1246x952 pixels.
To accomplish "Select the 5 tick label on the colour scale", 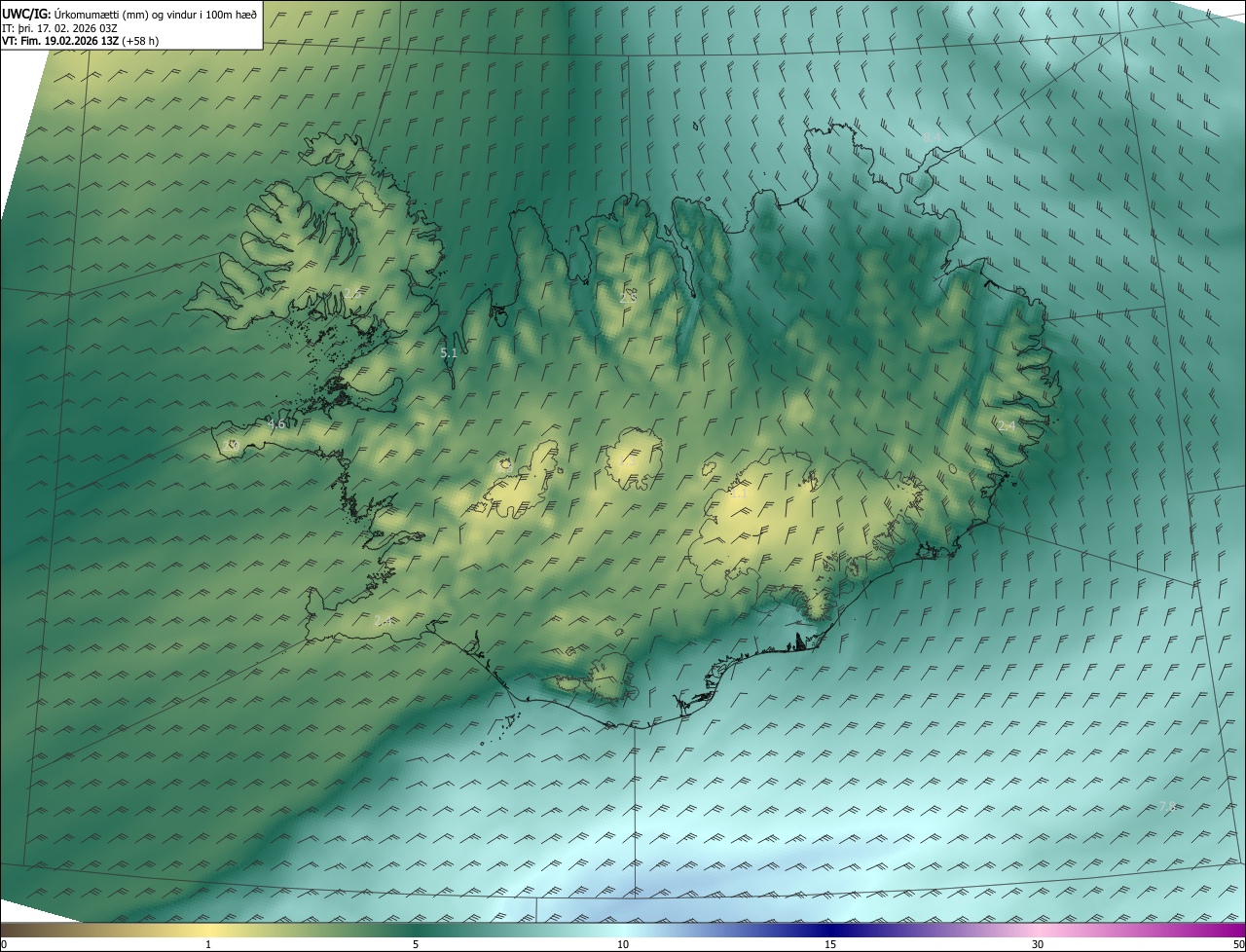I will coord(416,945).
